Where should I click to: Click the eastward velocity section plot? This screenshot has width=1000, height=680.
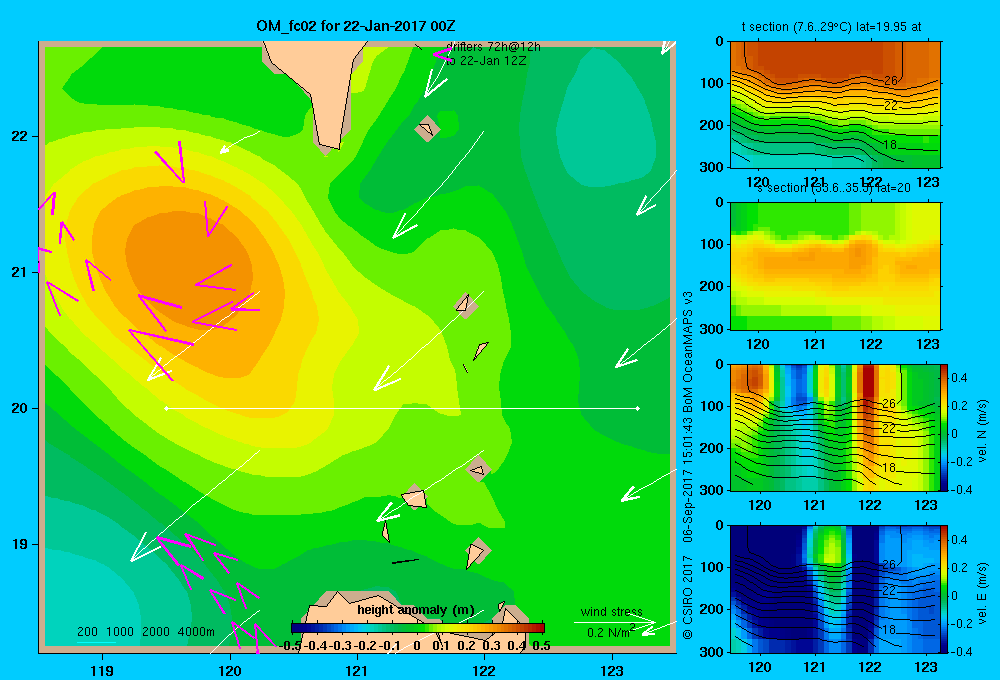(x=835, y=588)
